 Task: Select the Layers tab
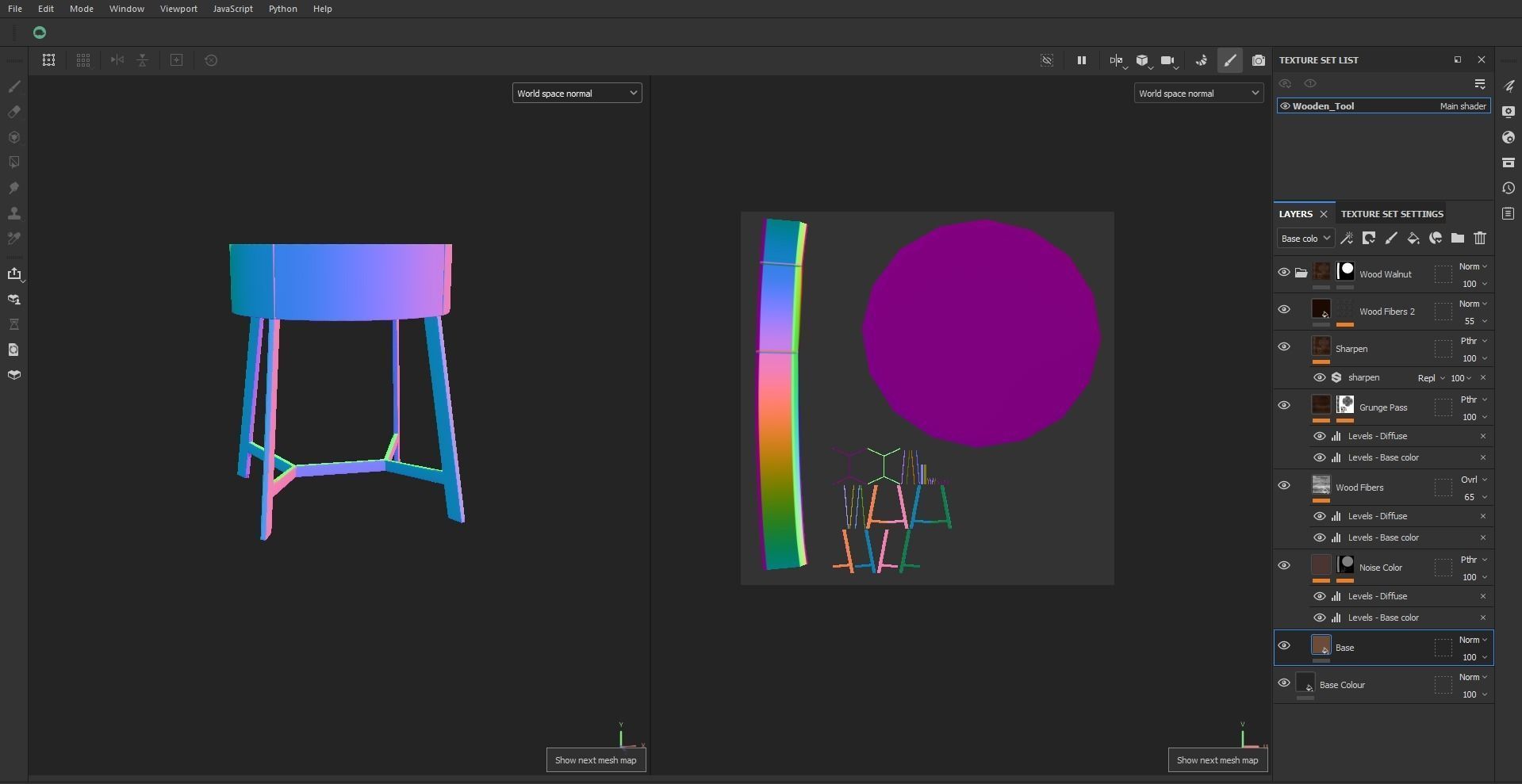click(x=1296, y=214)
